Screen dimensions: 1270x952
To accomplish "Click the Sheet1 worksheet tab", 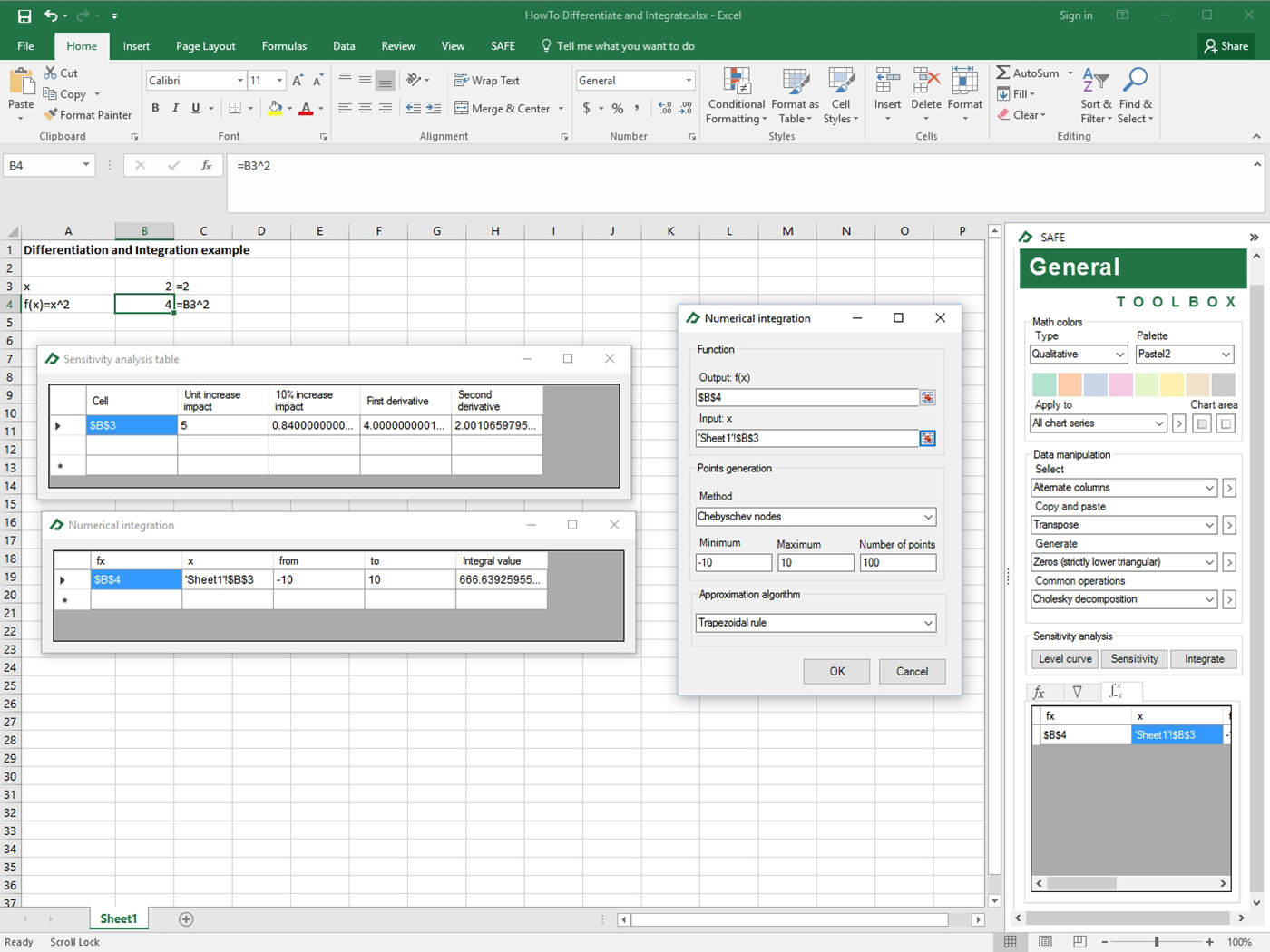I will [x=118, y=918].
